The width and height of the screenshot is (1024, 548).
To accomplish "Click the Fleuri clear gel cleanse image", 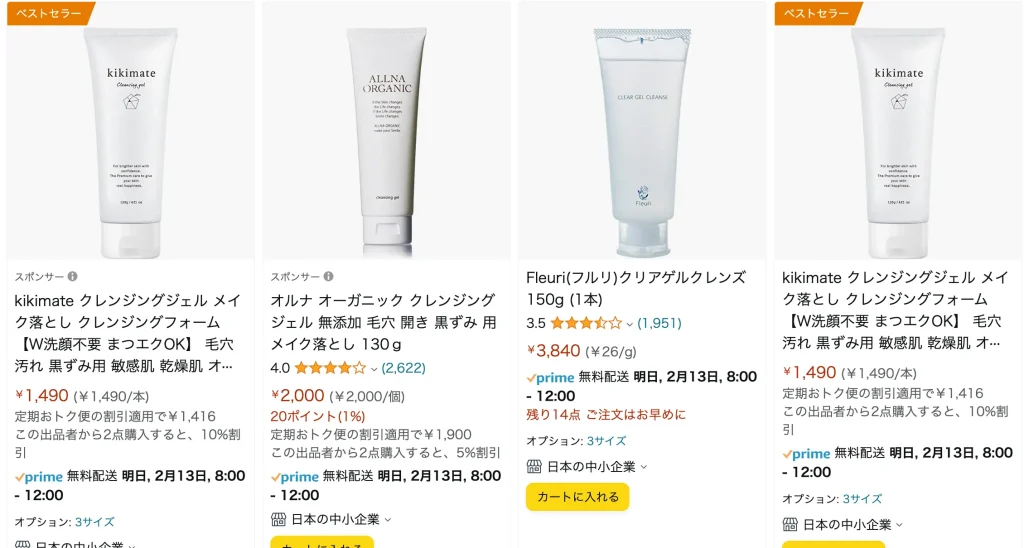I will click(643, 142).
